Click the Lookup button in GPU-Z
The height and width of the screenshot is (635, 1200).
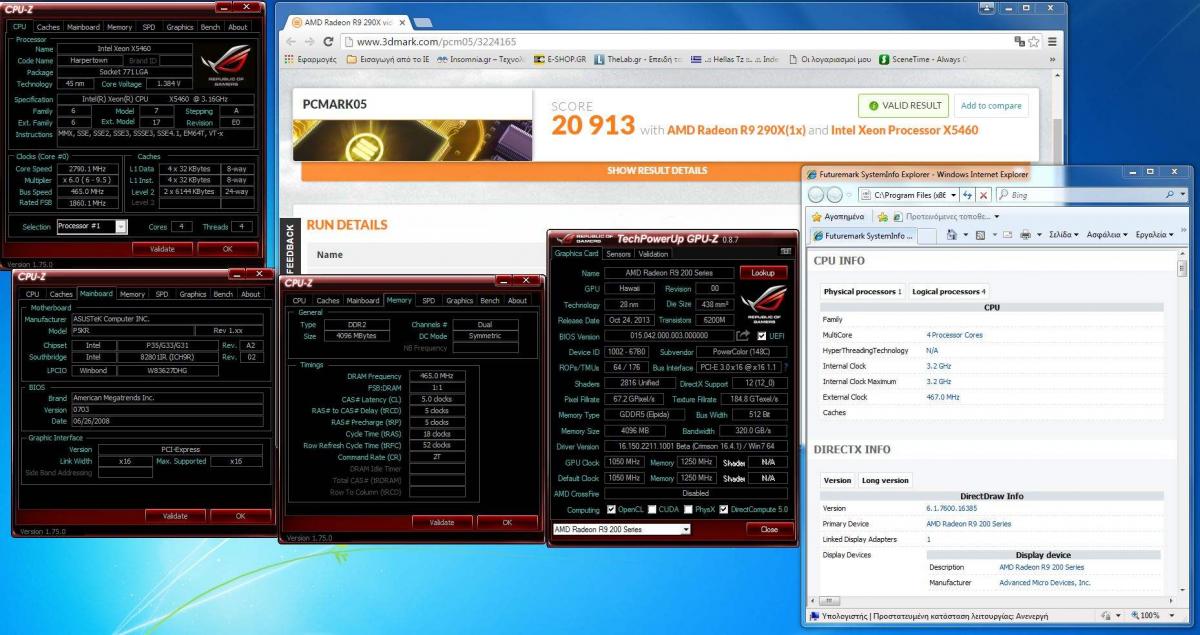763,272
